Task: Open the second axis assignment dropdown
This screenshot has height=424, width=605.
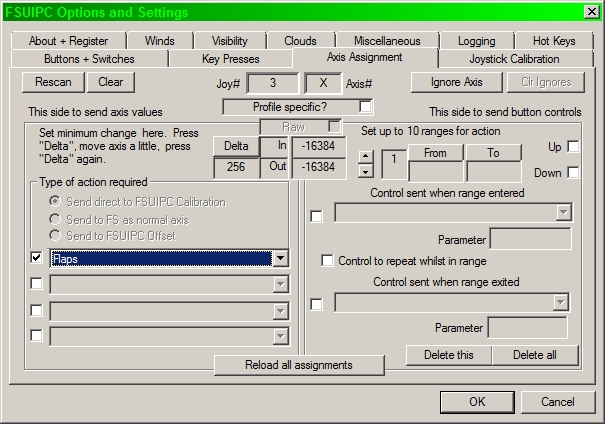Action: coord(281,285)
